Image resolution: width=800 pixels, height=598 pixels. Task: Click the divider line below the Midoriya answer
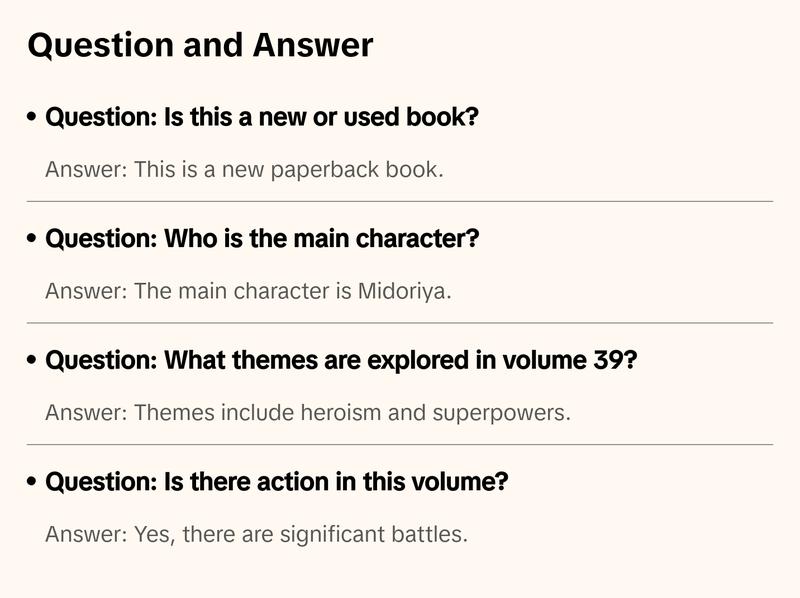[x=400, y=323]
